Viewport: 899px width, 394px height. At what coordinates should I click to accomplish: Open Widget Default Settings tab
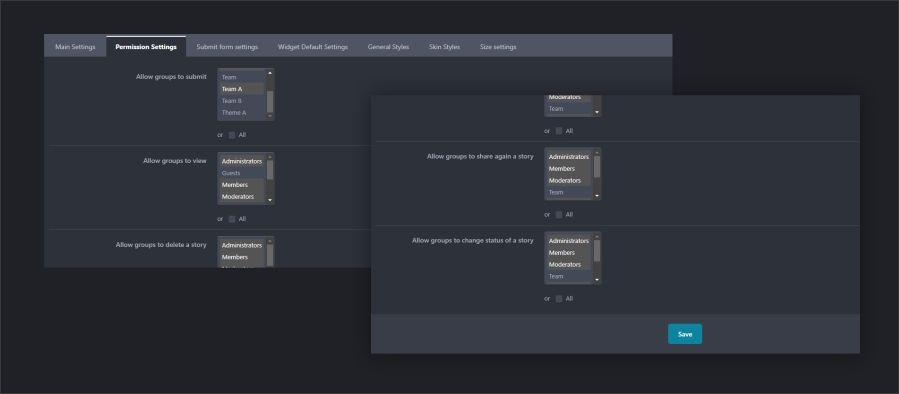point(313,47)
